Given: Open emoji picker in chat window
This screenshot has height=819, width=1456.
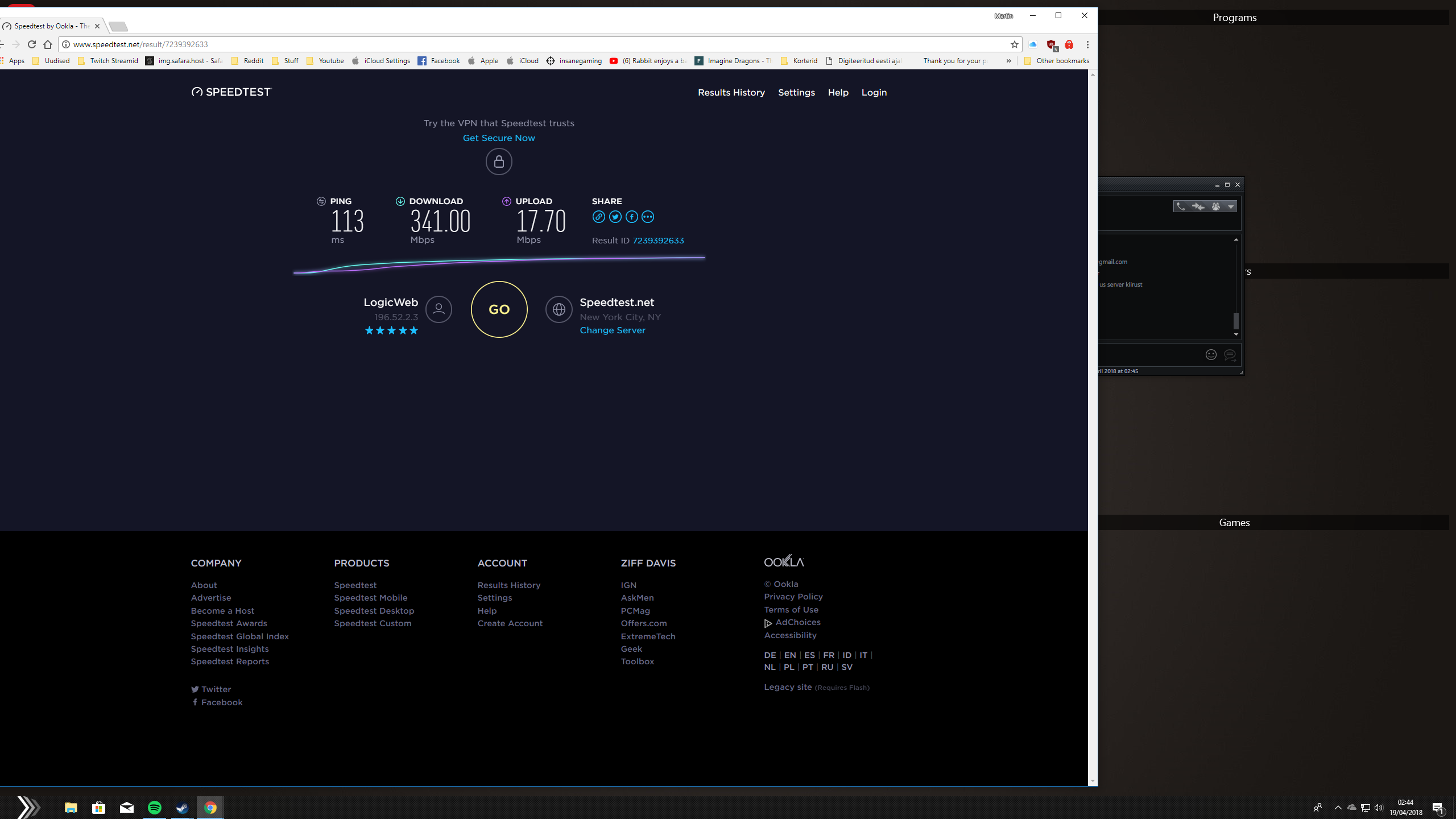Looking at the screenshot, I should pos(1211,355).
